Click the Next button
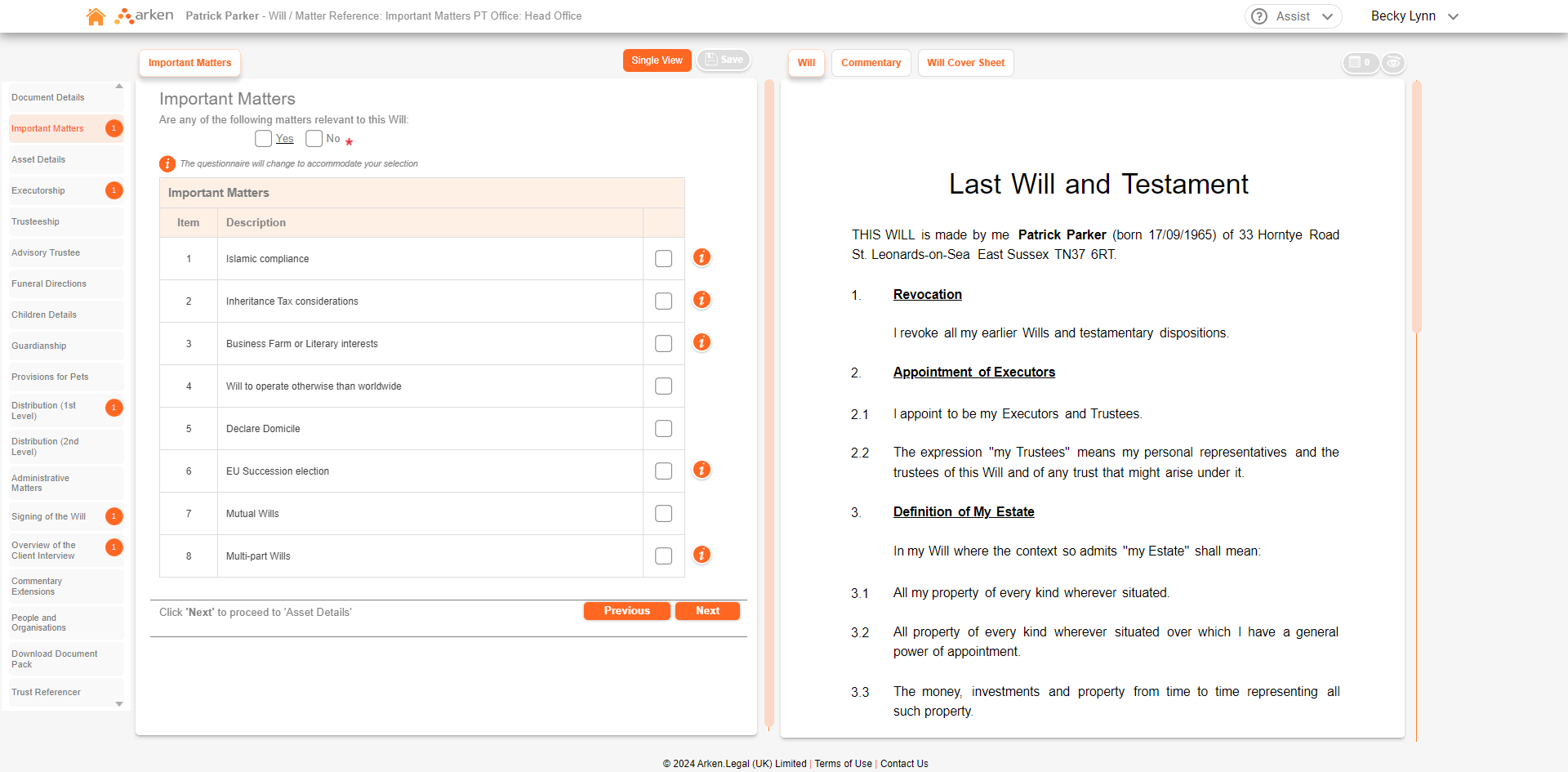The height and width of the screenshot is (772, 1568). 707,611
